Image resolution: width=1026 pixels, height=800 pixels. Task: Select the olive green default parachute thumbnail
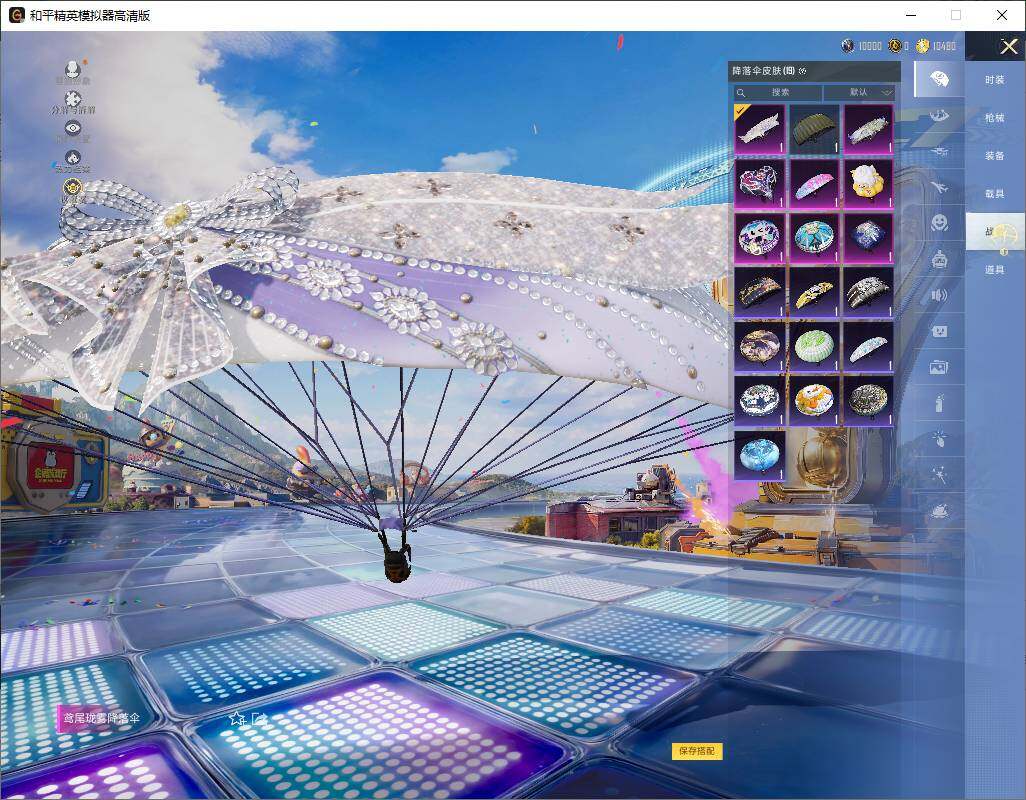pos(813,129)
